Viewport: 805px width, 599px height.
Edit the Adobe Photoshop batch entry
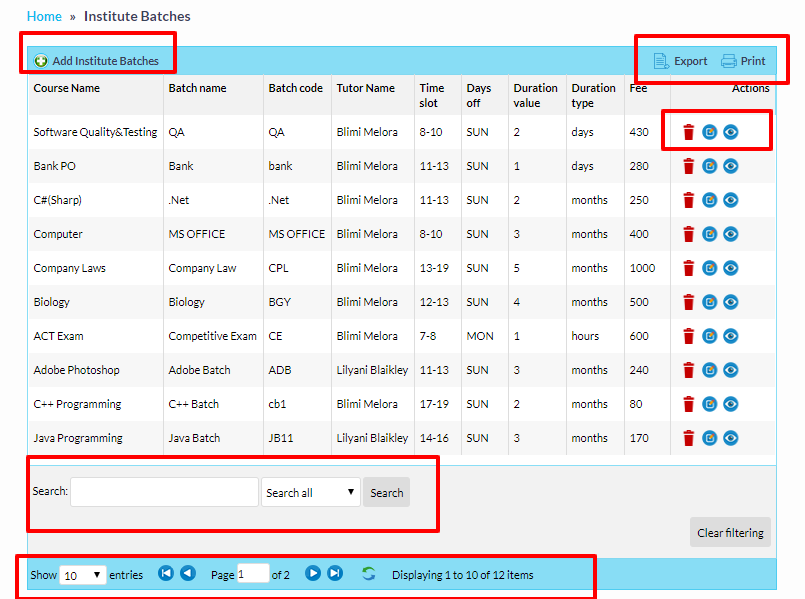(x=710, y=370)
